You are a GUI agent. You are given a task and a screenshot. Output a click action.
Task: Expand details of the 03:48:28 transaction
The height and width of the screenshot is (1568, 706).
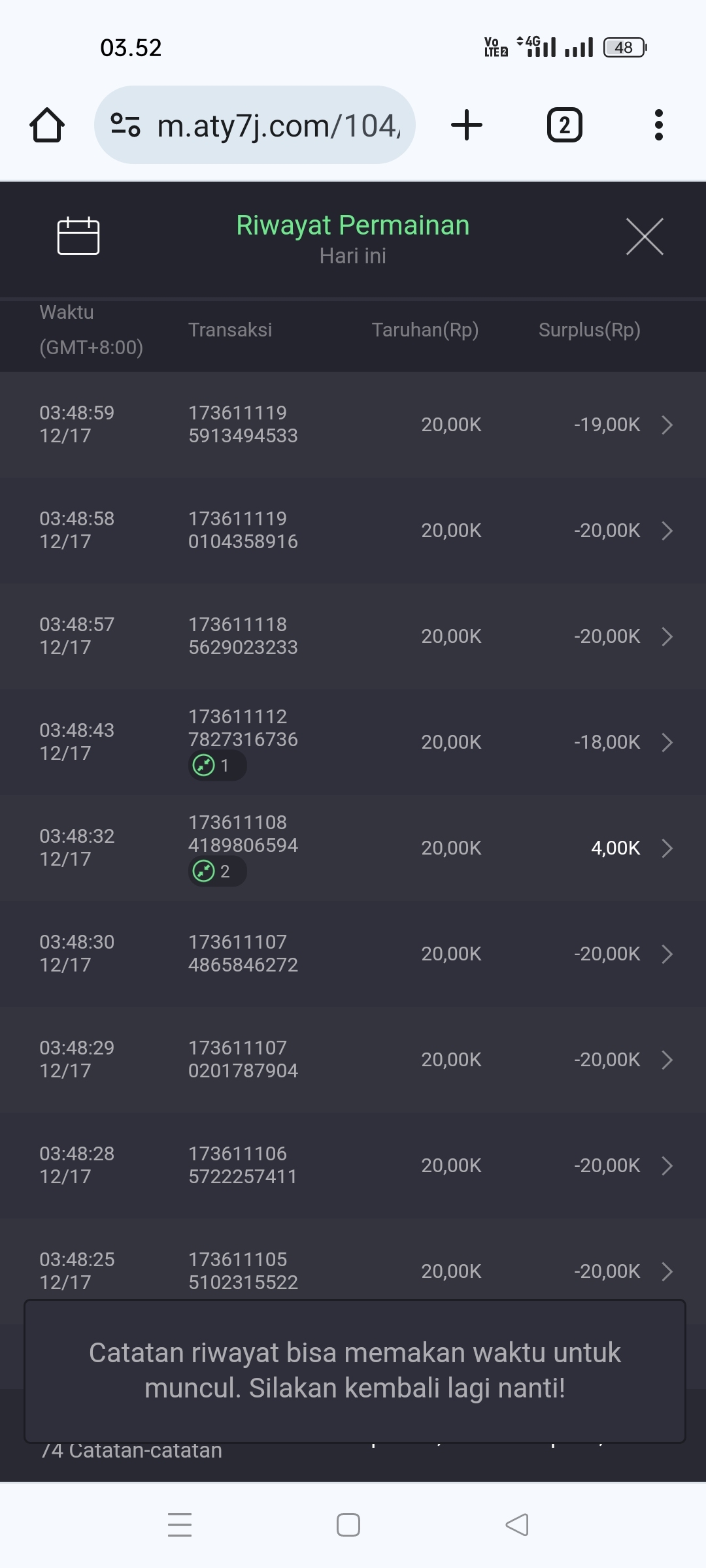[x=667, y=1166]
